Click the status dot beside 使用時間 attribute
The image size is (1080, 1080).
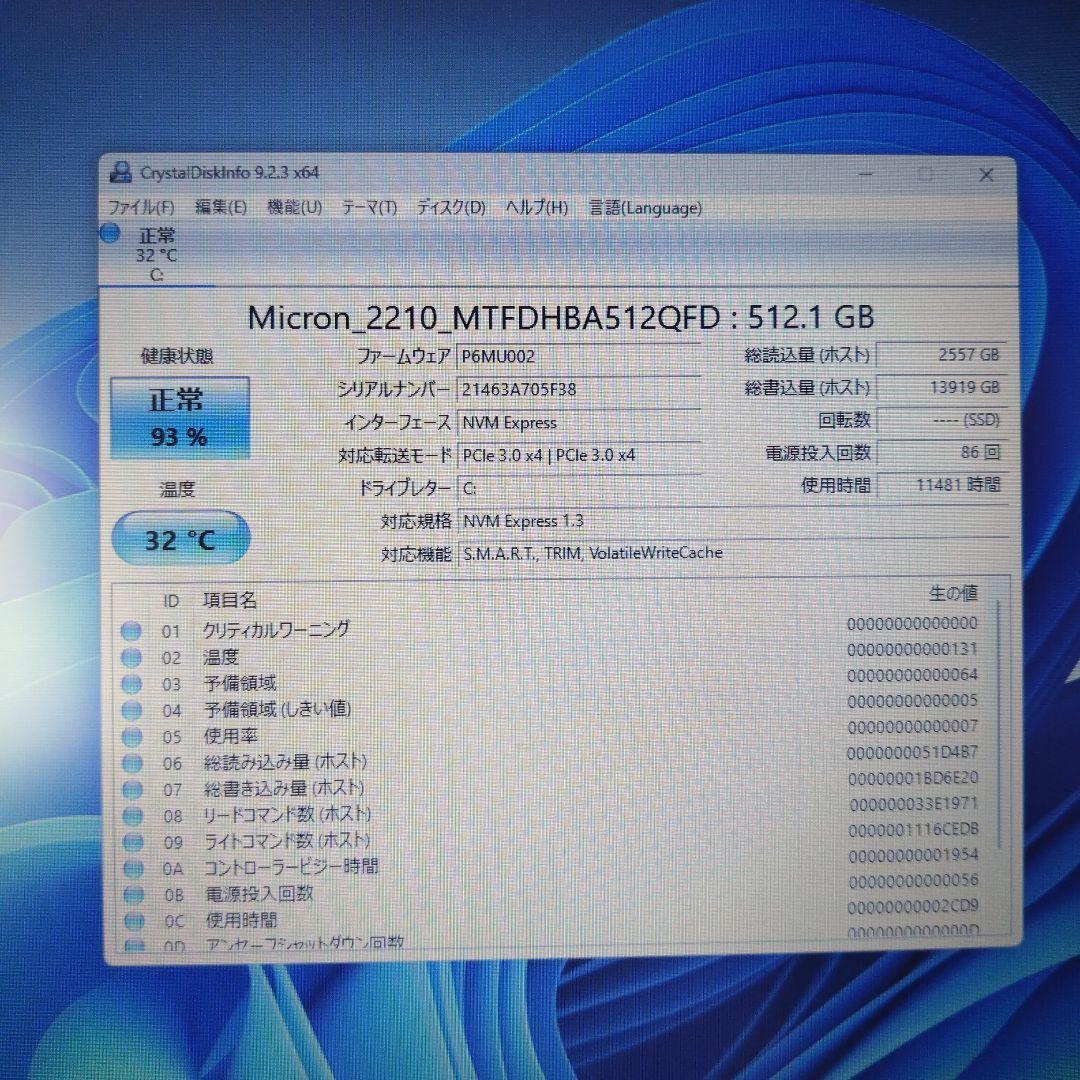point(131,919)
